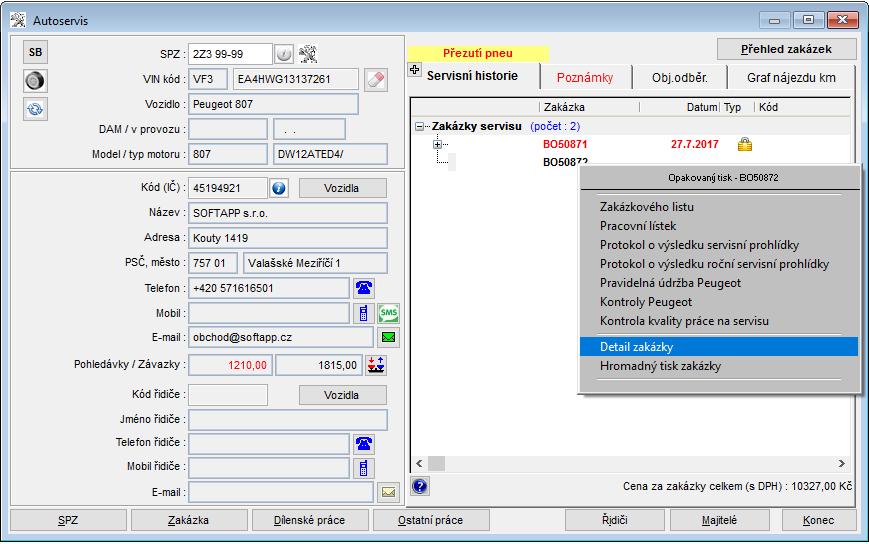Viewport: 869px width, 544px height.
Task: Click the SB button icon
Action: (x=35, y=52)
